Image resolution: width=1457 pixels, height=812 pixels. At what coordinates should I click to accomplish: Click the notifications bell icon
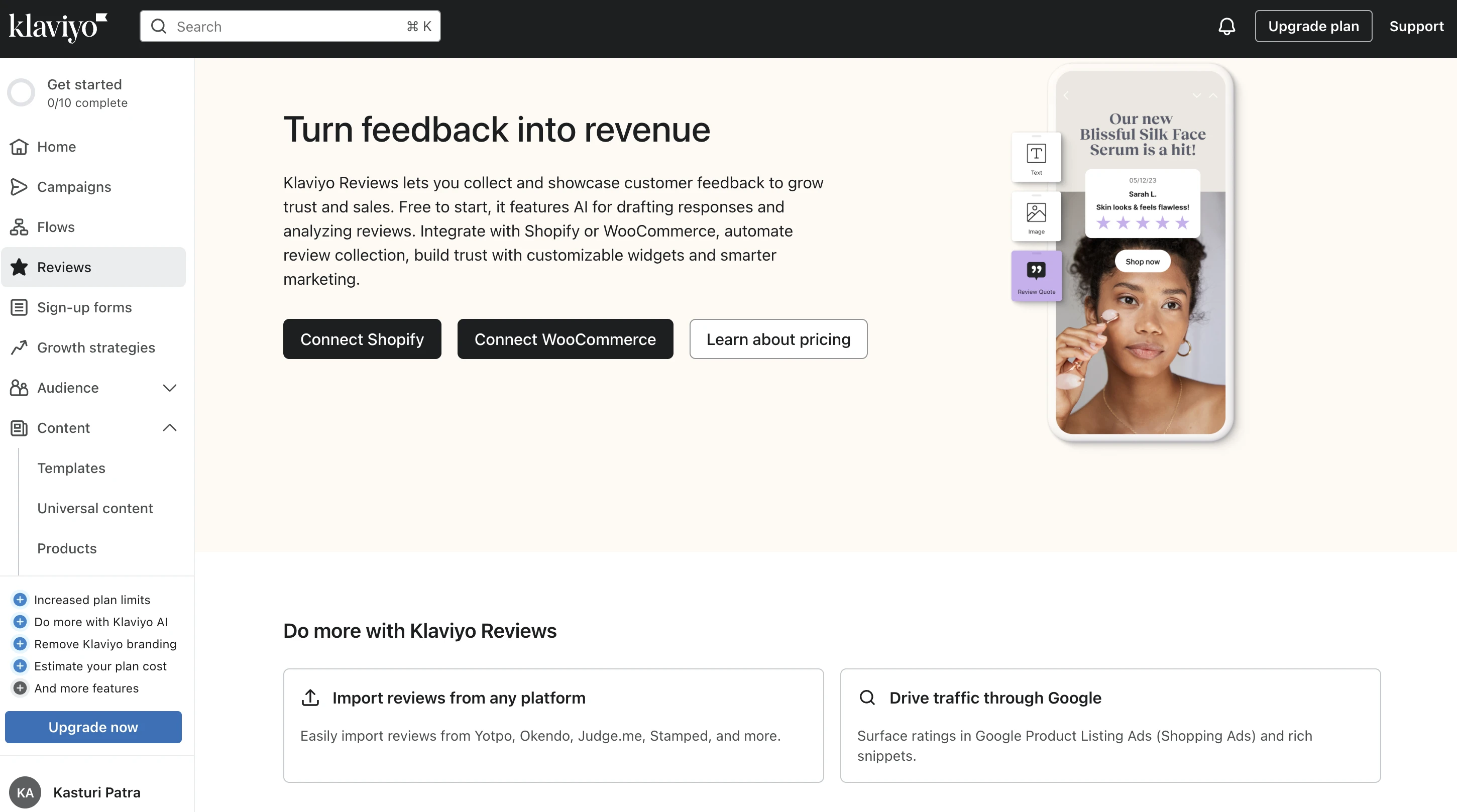click(x=1226, y=26)
